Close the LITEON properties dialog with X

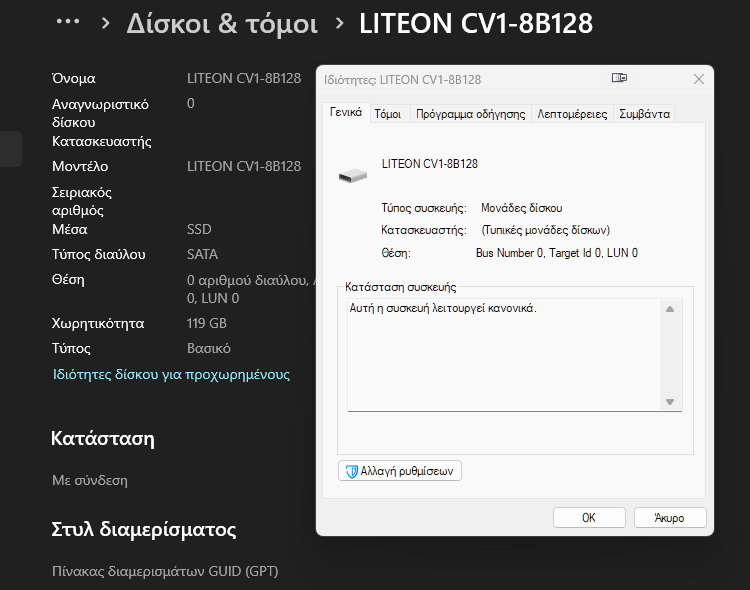[698, 79]
